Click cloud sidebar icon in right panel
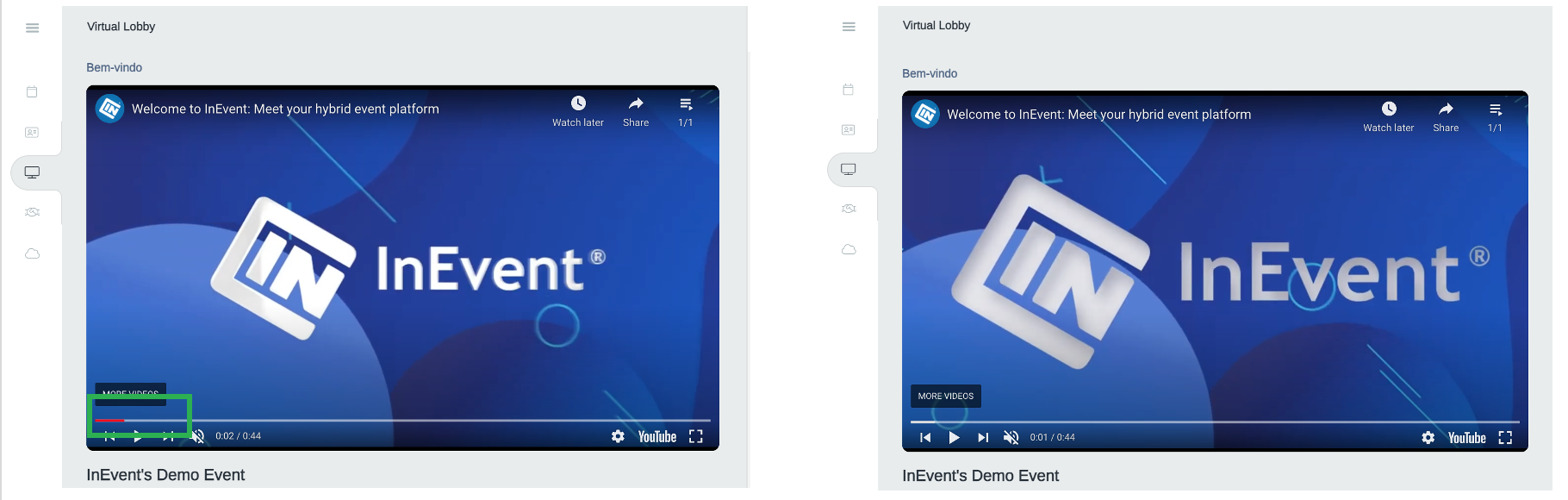 pyautogui.click(x=849, y=249)
